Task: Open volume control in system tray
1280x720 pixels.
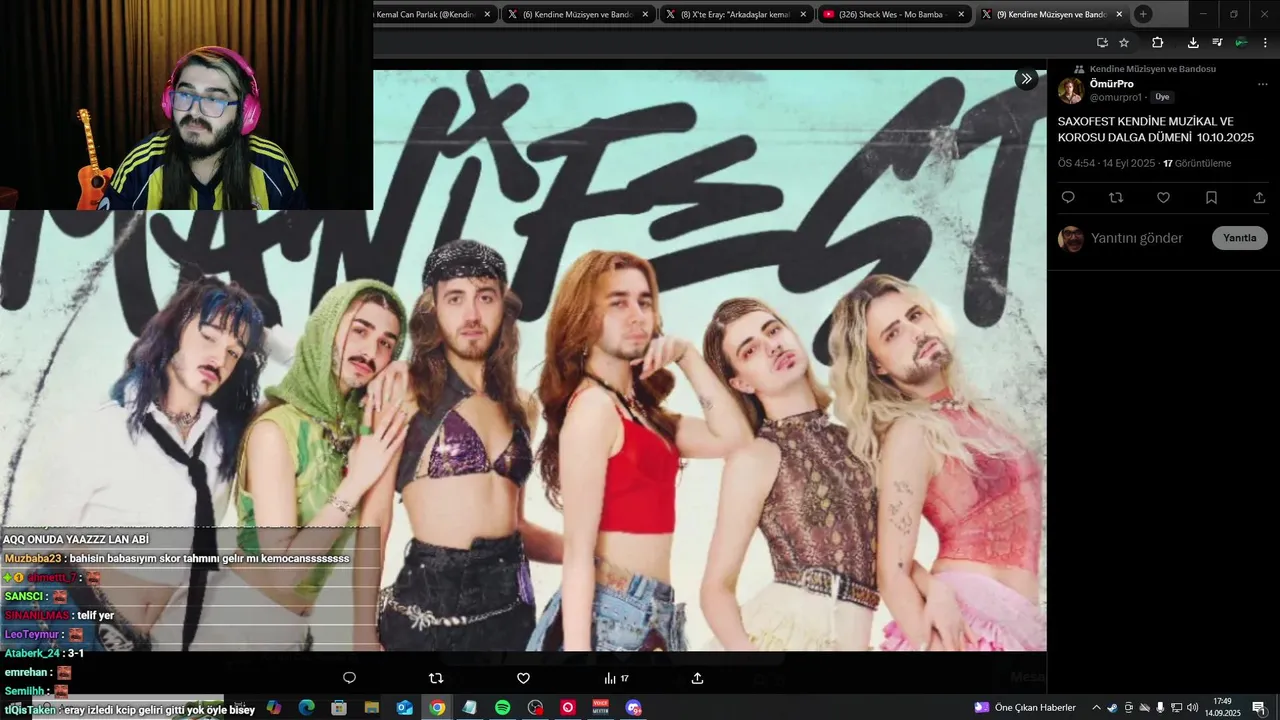Action: click(1192, 707)
